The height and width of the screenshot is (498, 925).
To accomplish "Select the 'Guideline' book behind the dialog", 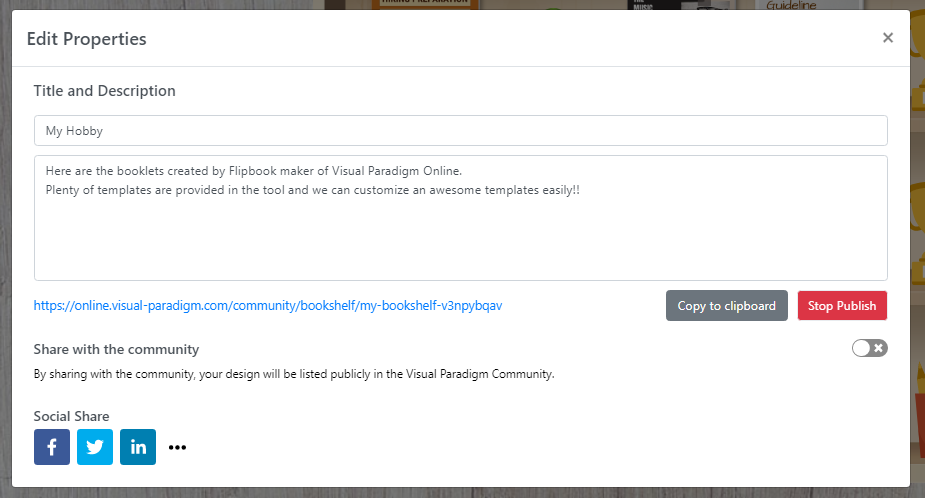I will click(792, 5).
